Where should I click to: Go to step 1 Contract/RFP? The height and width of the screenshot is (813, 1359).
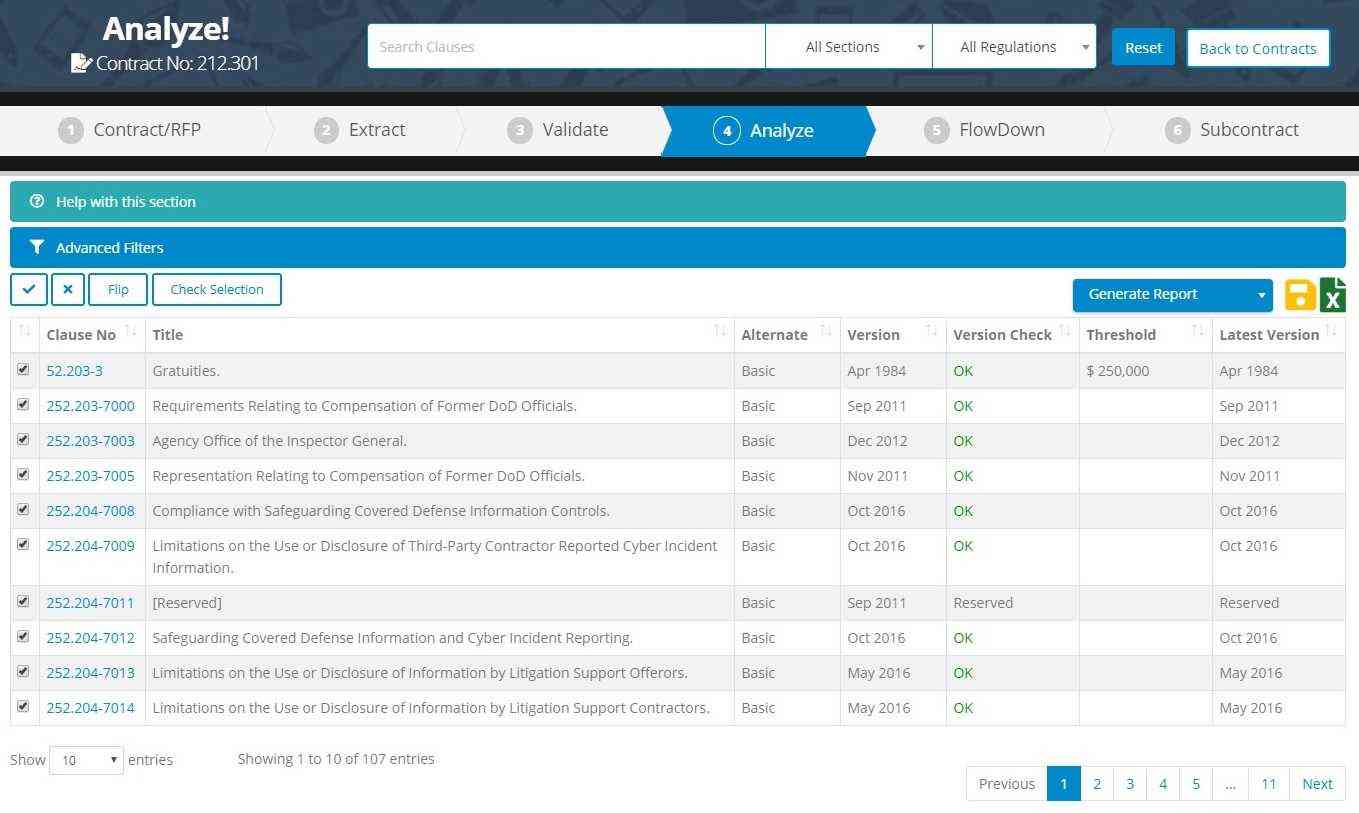coord(130,130)
